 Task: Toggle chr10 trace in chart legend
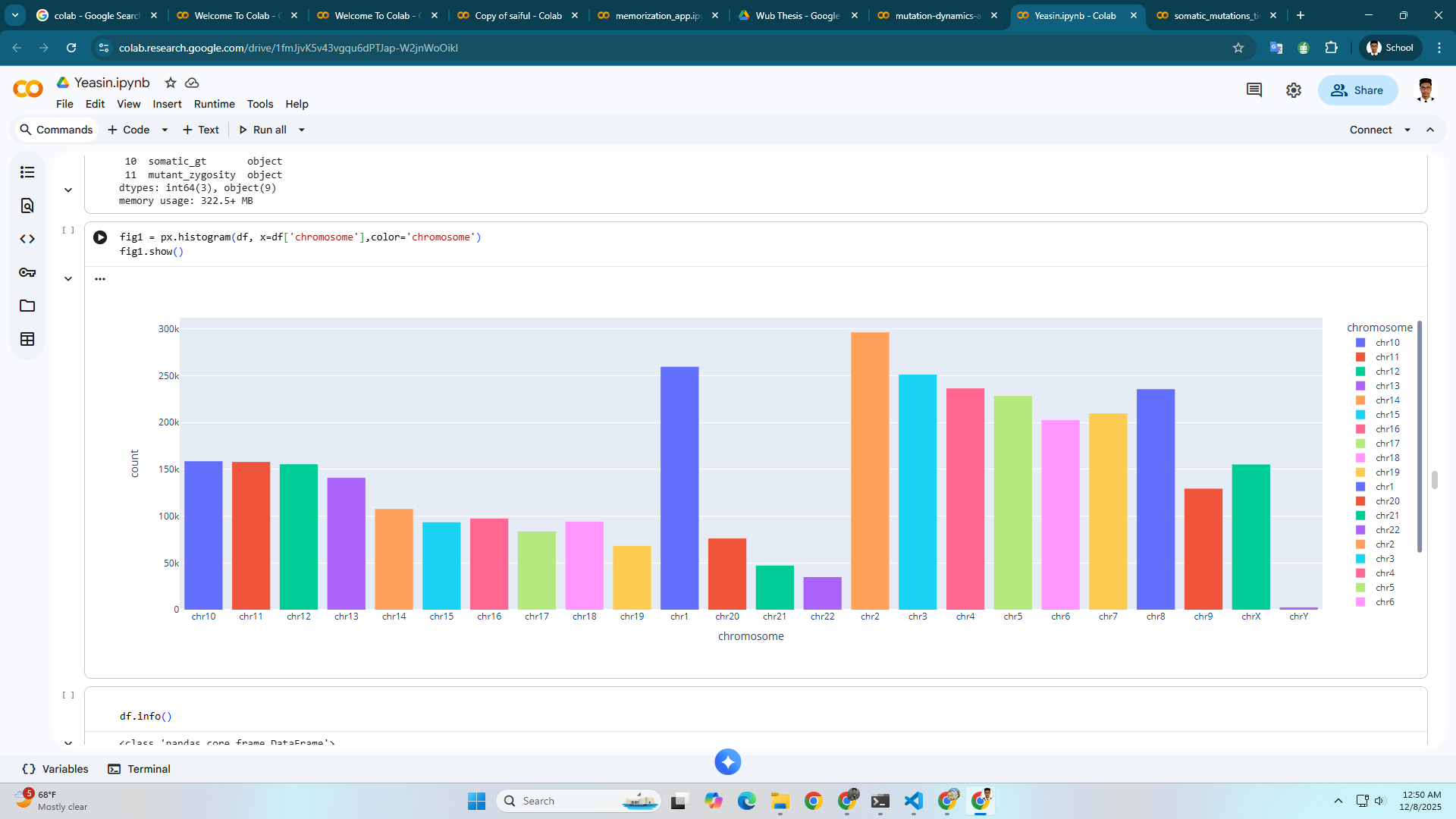click(x=1387, y=343)
